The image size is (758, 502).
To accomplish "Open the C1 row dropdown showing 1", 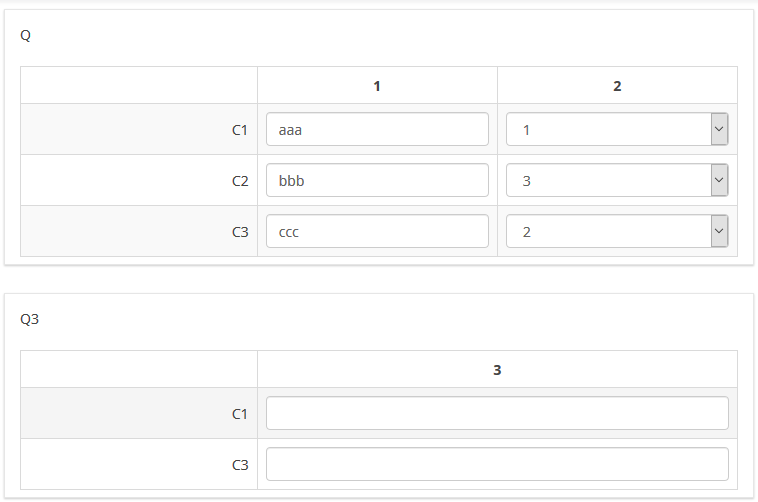I will pos(608,129).
